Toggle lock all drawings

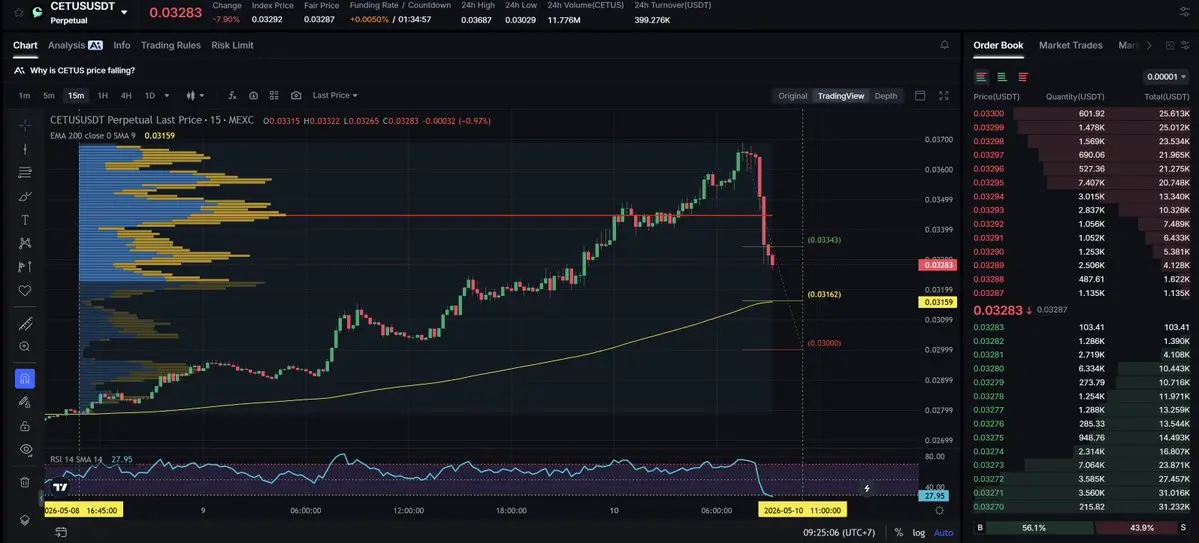(24, 426)
